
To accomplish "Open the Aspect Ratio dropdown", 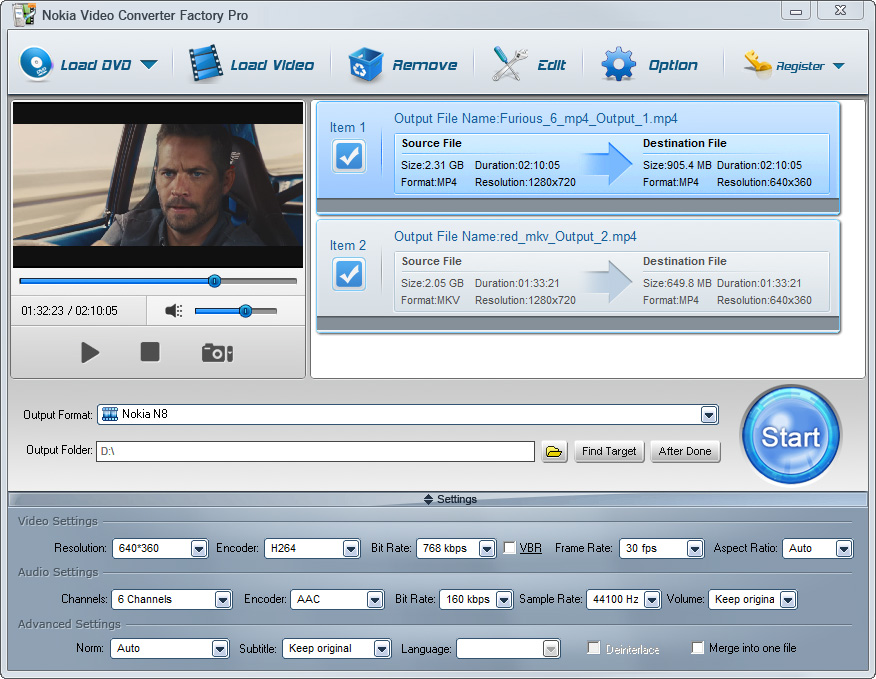I will pos(844,549).
